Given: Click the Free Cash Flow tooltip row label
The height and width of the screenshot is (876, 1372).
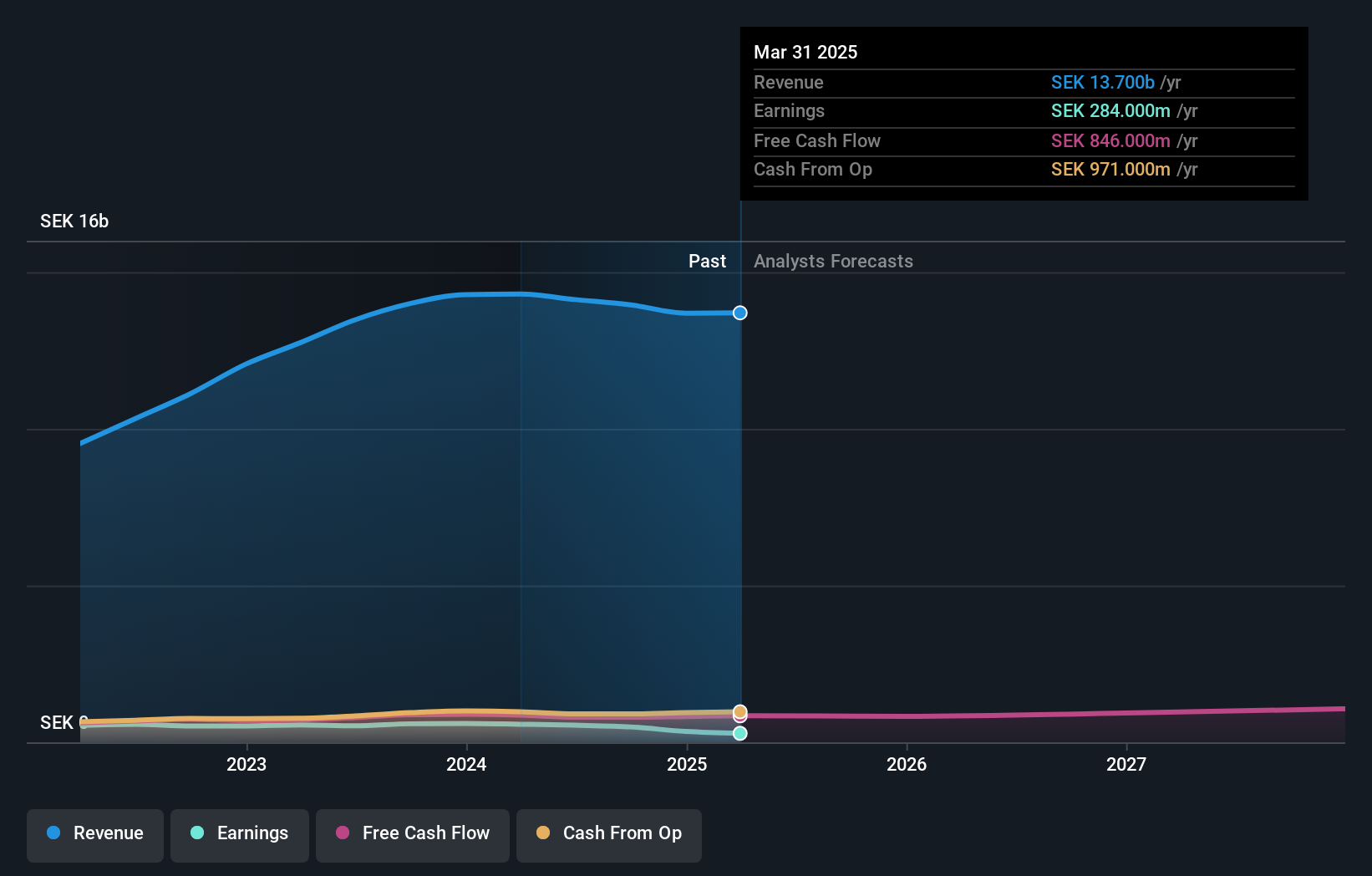Looking at the screenshot, I should (x=817, y=140).
